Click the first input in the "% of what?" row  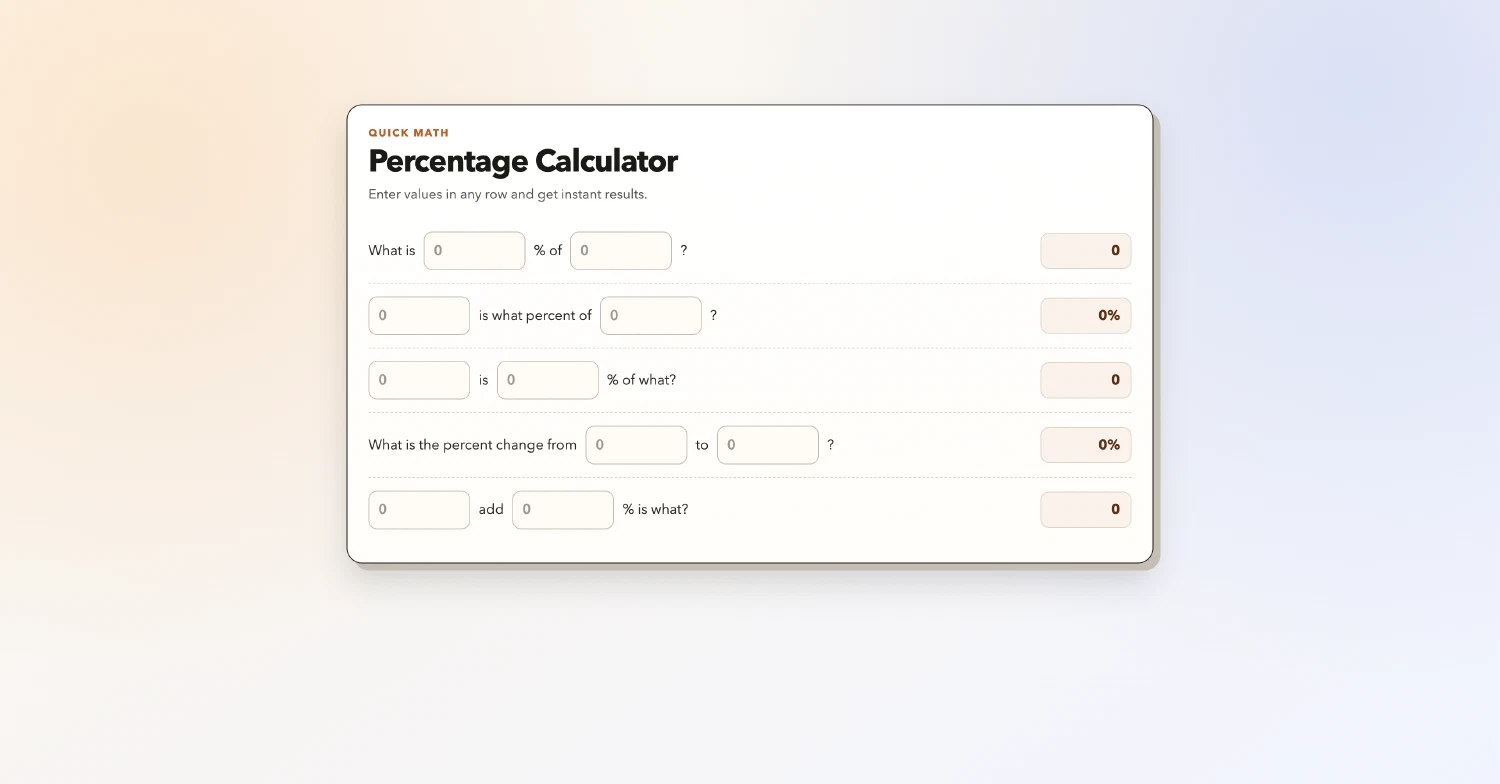[x=419, y=380]
